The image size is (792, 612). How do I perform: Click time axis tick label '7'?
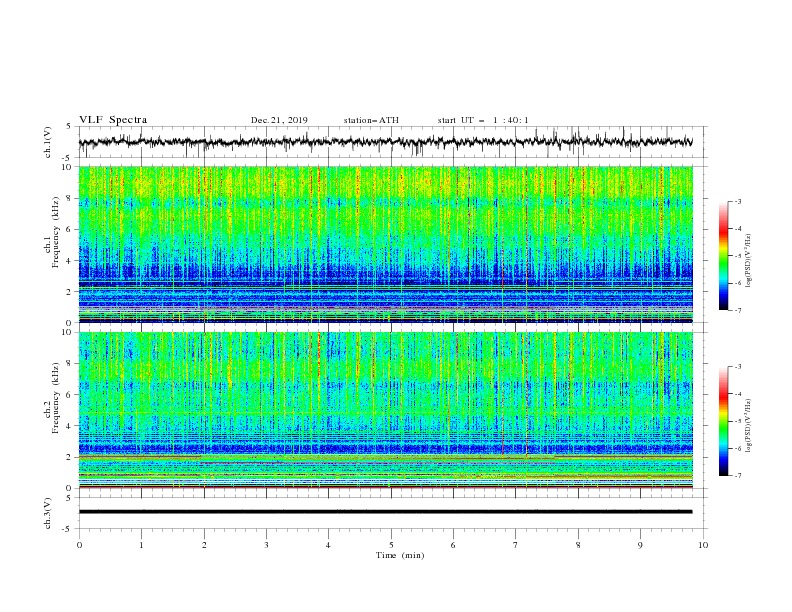(x=516, y=545)
